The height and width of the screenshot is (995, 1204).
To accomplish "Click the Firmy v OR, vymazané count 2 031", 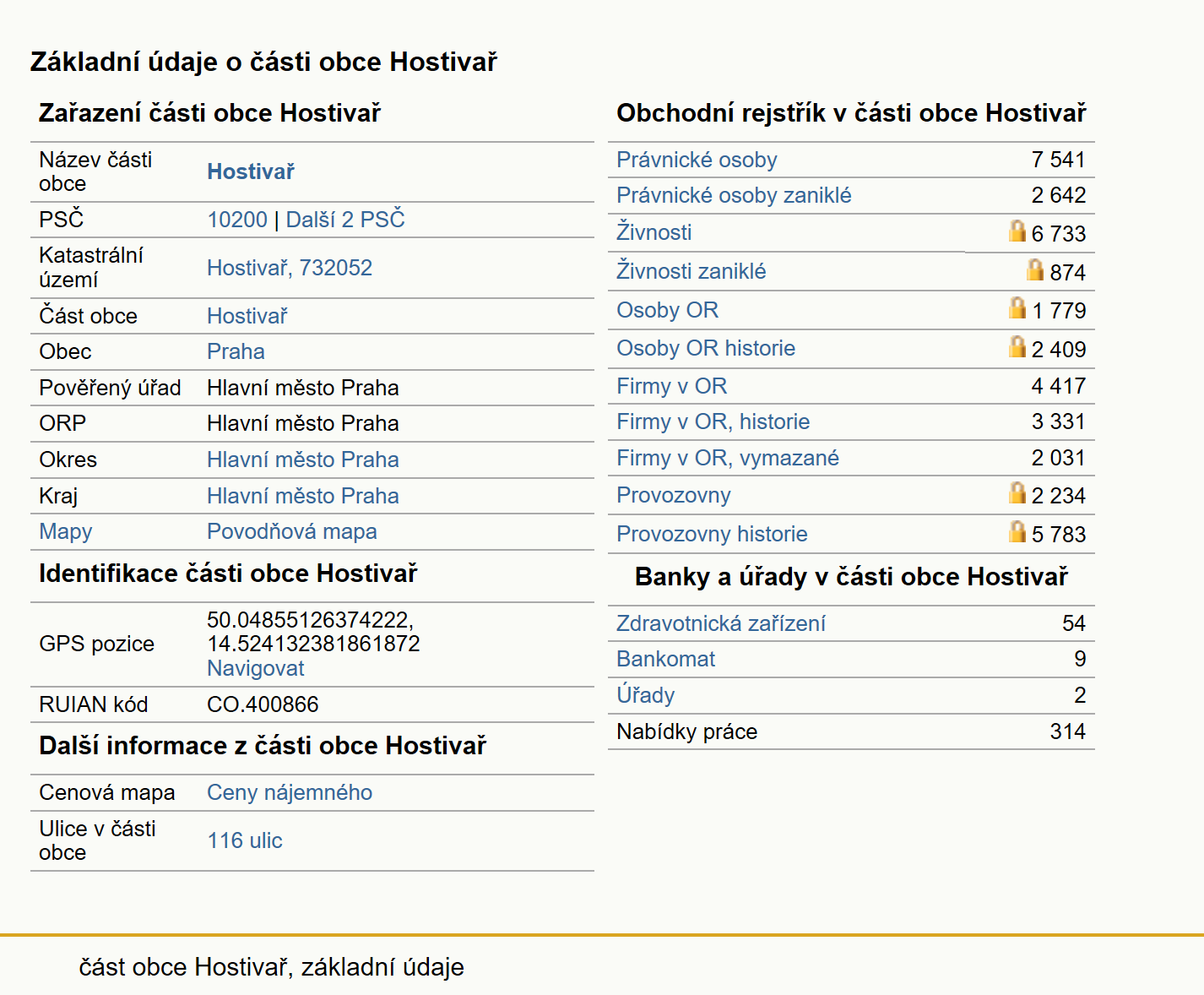I will pyautogui.click(x=1058, y=458).
